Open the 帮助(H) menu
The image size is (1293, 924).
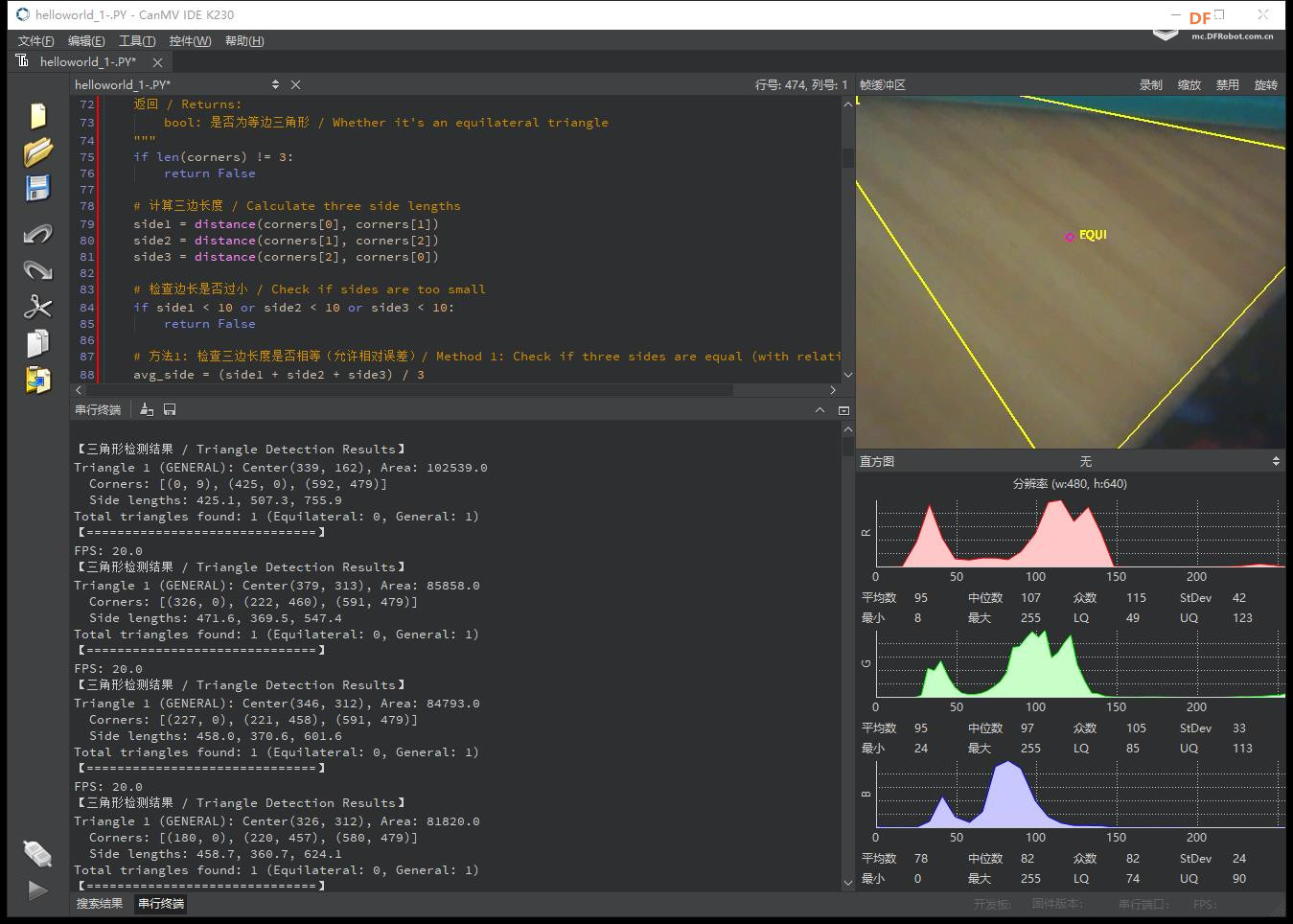point(244,40)
